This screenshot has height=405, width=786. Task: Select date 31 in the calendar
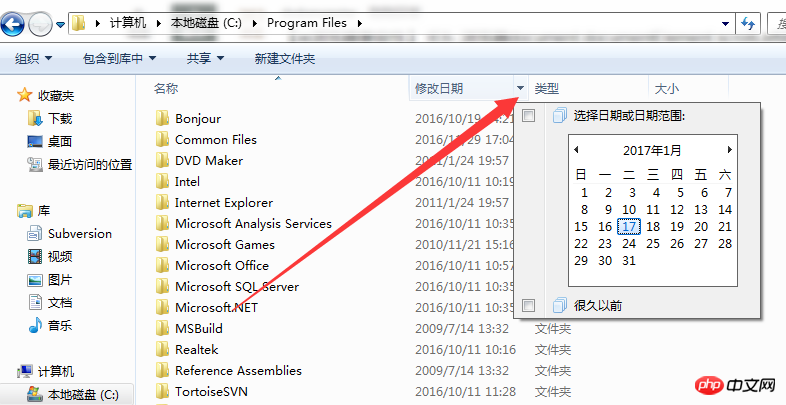click(x=629, y=261)
